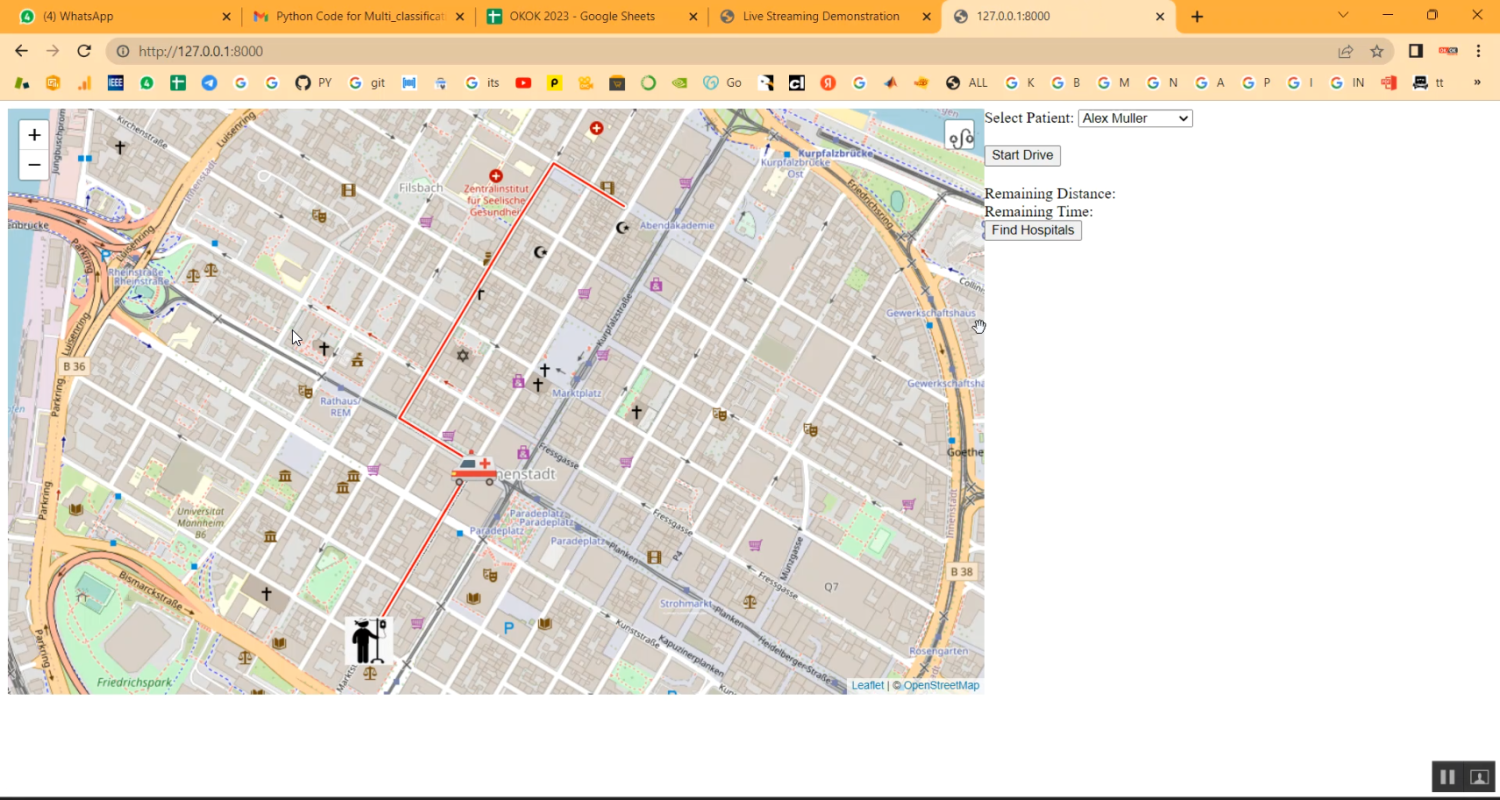The width and height of the screenshot is (1500, 800).
Task: Click the routing control icon on map
Action: 959,136
